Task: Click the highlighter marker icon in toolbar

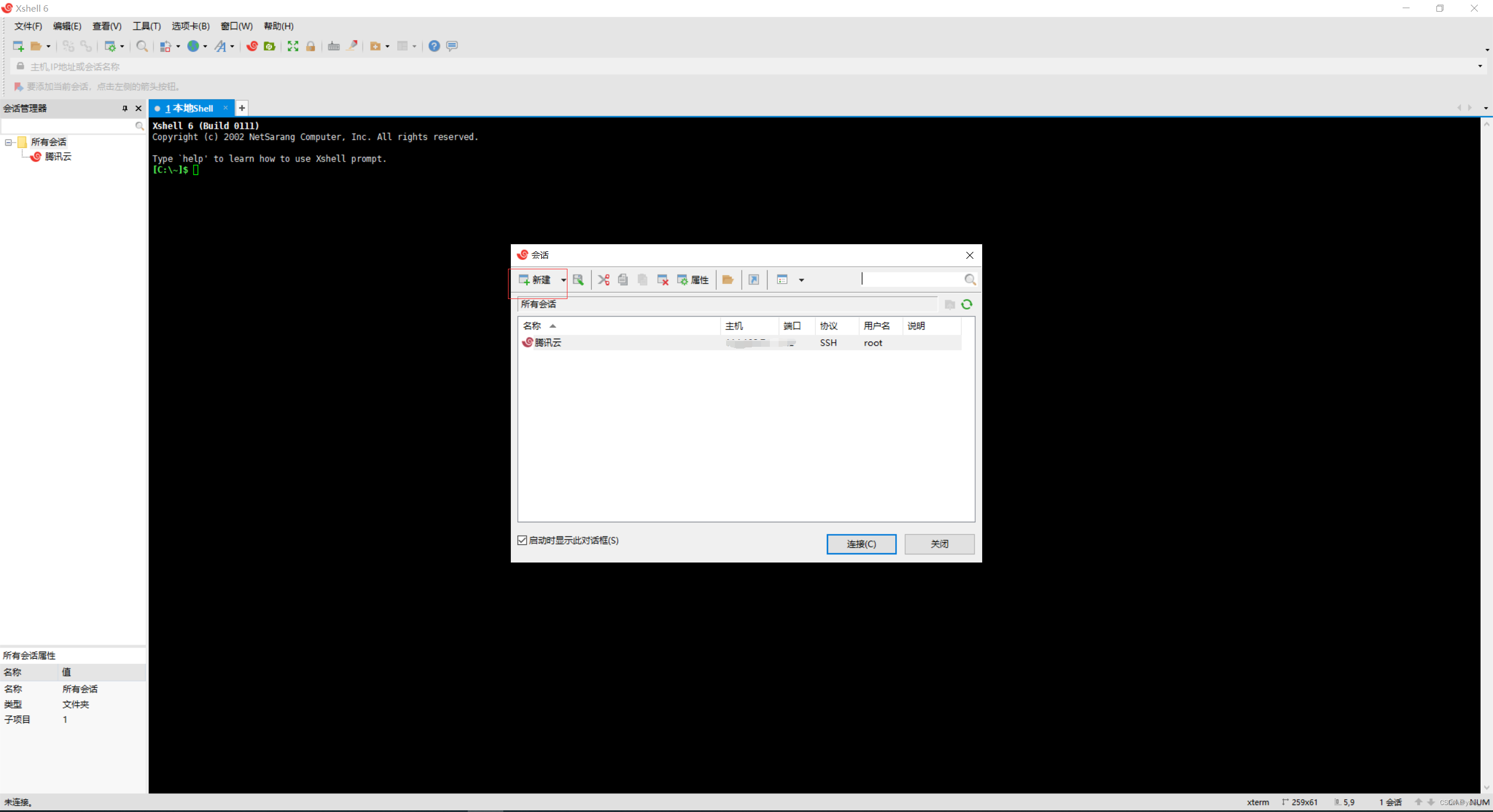Action: pos(352,46)
